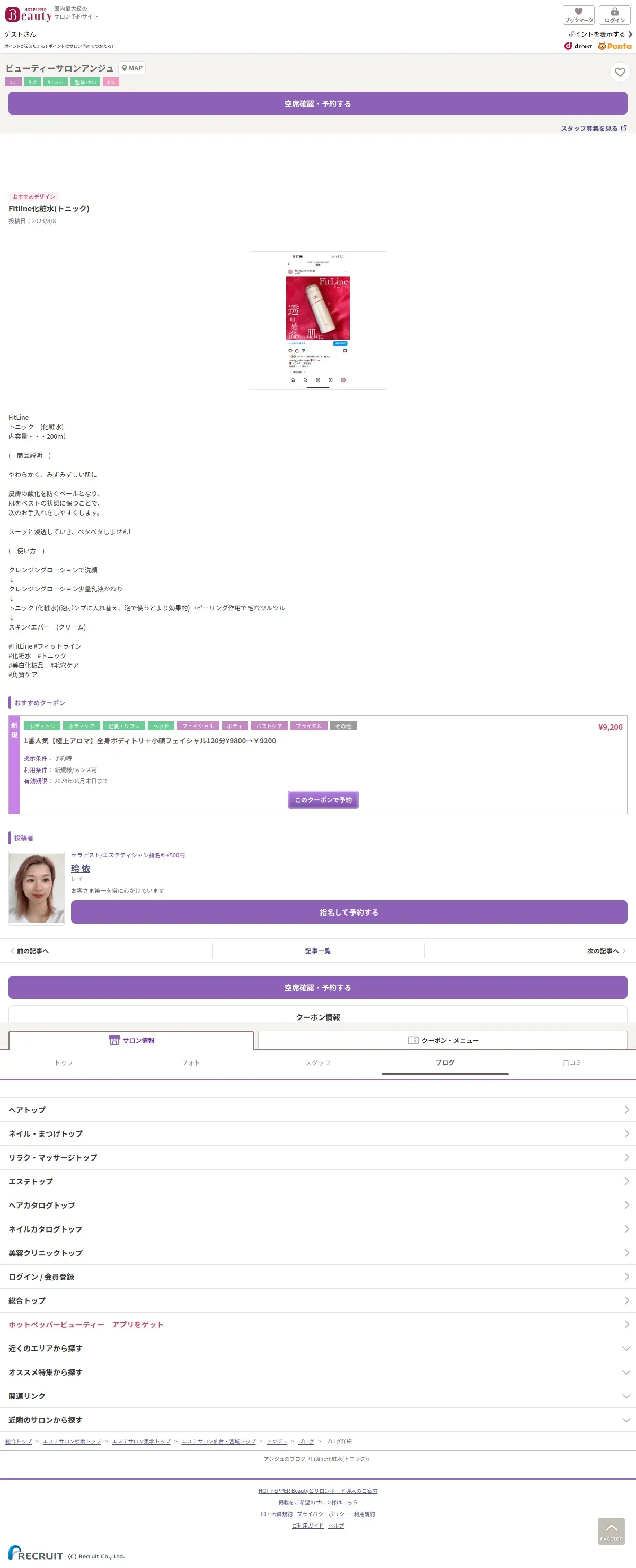Select the トップ sub-tab
The height and width of the screenshot is (1568, 636).
(64, 1063)
